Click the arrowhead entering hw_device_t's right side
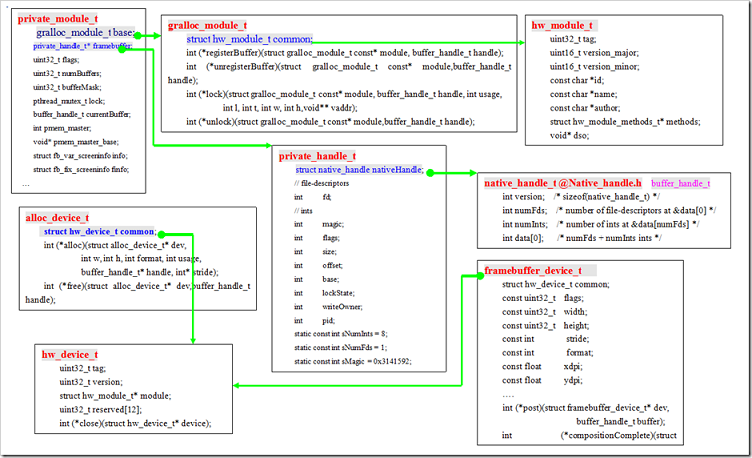 pos(236,385)
